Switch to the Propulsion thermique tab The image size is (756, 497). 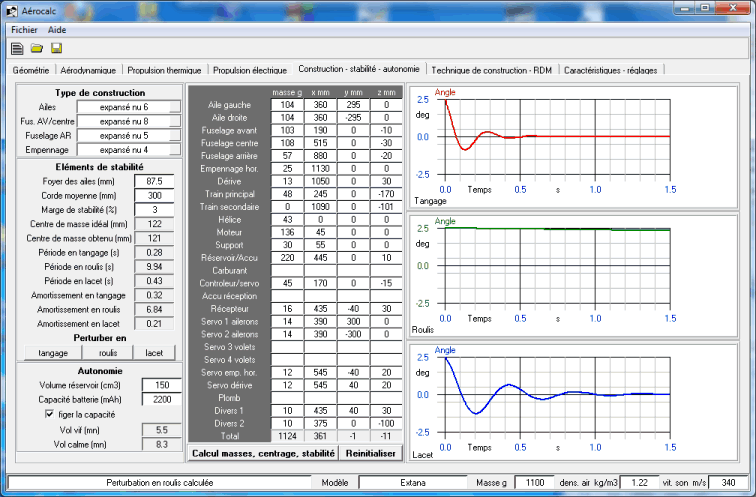tap(164, 70)
